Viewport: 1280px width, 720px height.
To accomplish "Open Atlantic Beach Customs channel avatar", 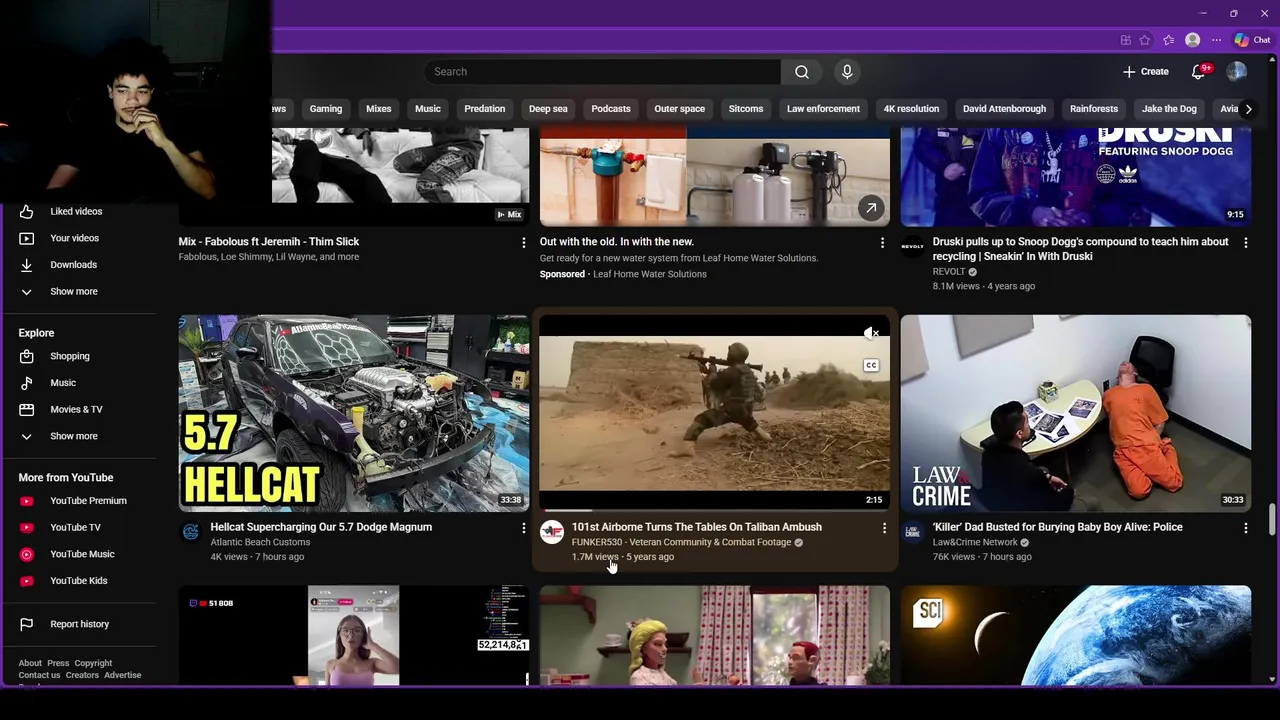I will pyautogui.click(x=190, y=533).
